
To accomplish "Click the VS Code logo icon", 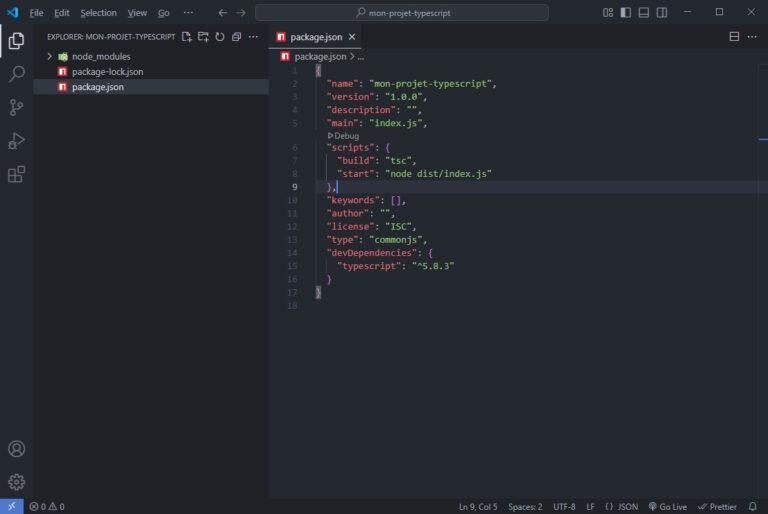I will point(12,12).
